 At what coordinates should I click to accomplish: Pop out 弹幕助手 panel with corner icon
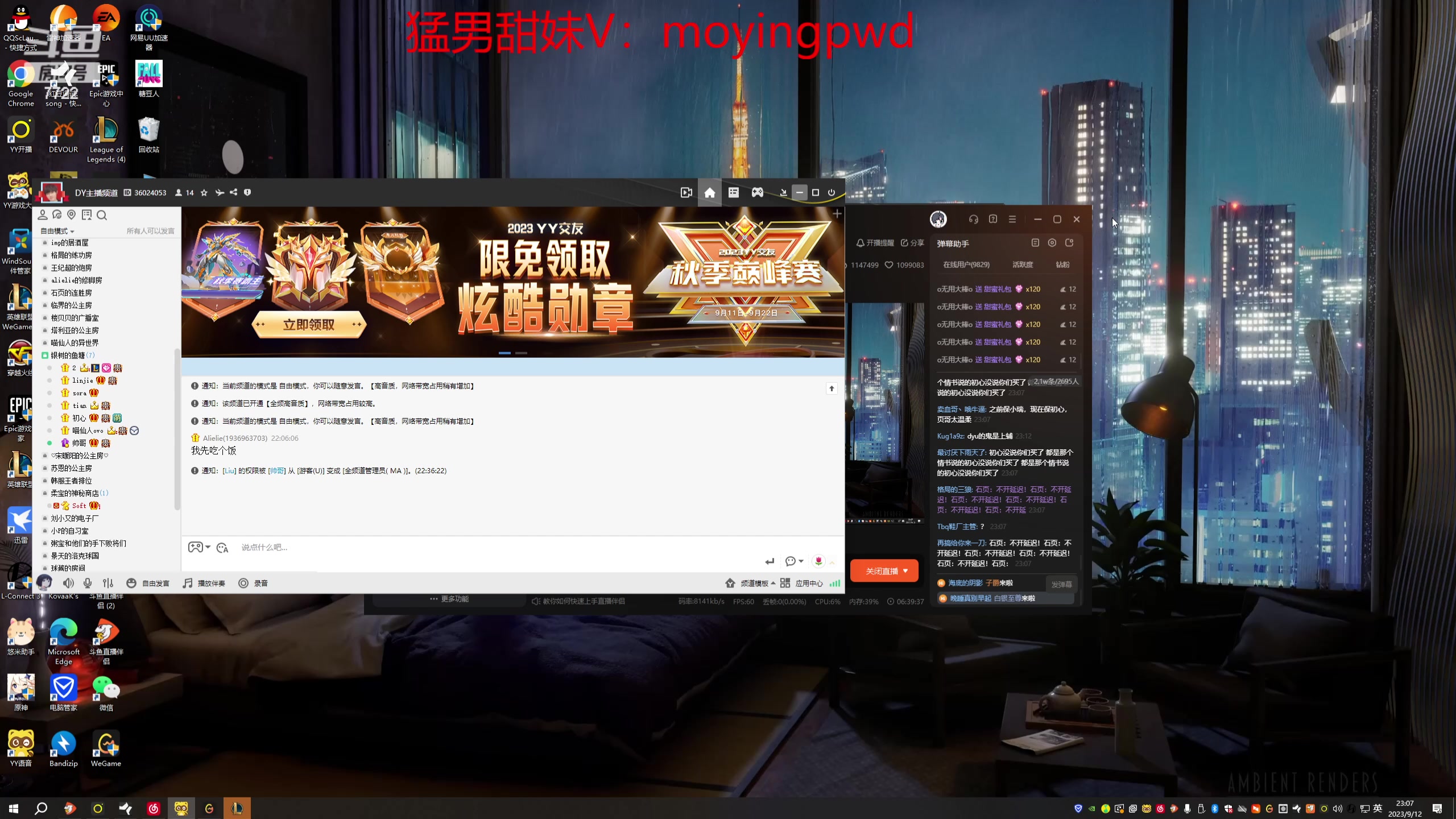1069,243
